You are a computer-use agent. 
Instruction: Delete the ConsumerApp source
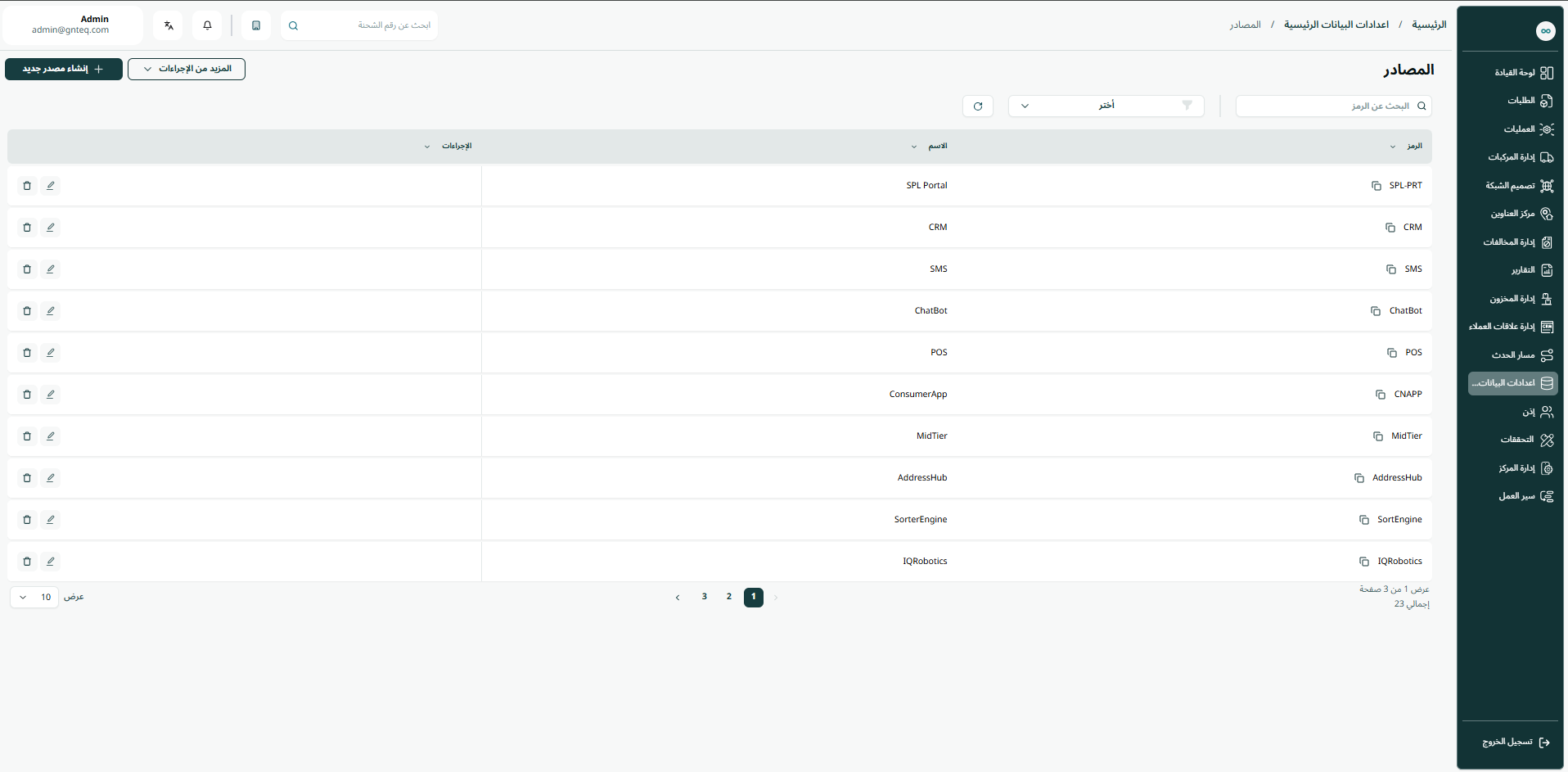click(x=27, y=395)
